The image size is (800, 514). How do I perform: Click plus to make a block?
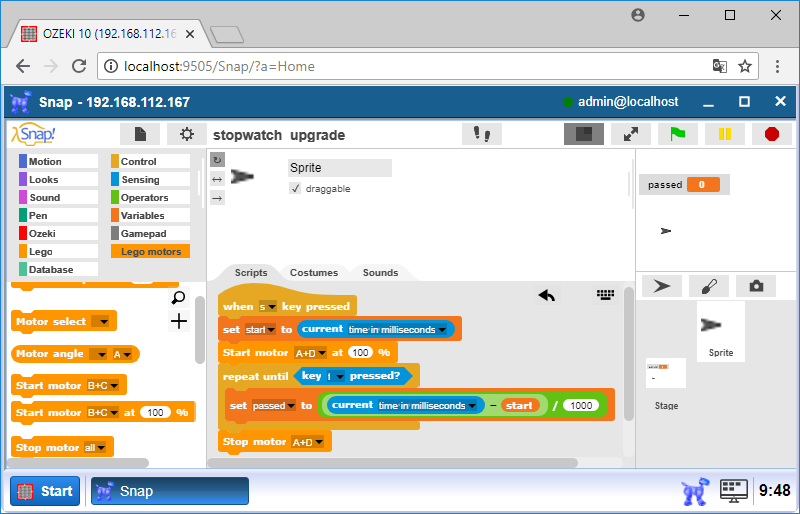coord(179,321)
